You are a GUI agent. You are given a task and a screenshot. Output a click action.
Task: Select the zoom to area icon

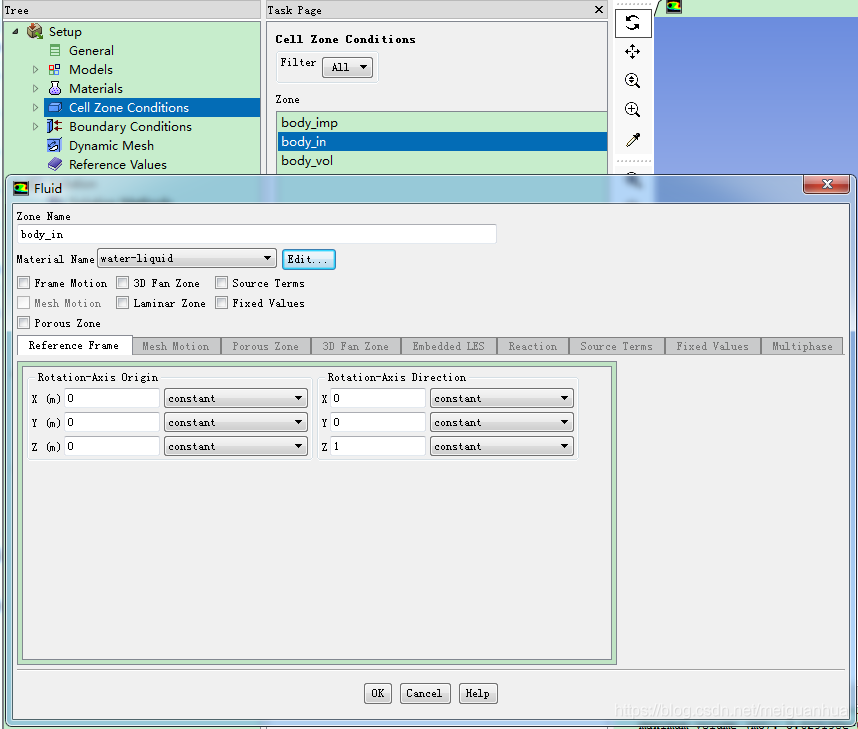[x=632, y=110]
